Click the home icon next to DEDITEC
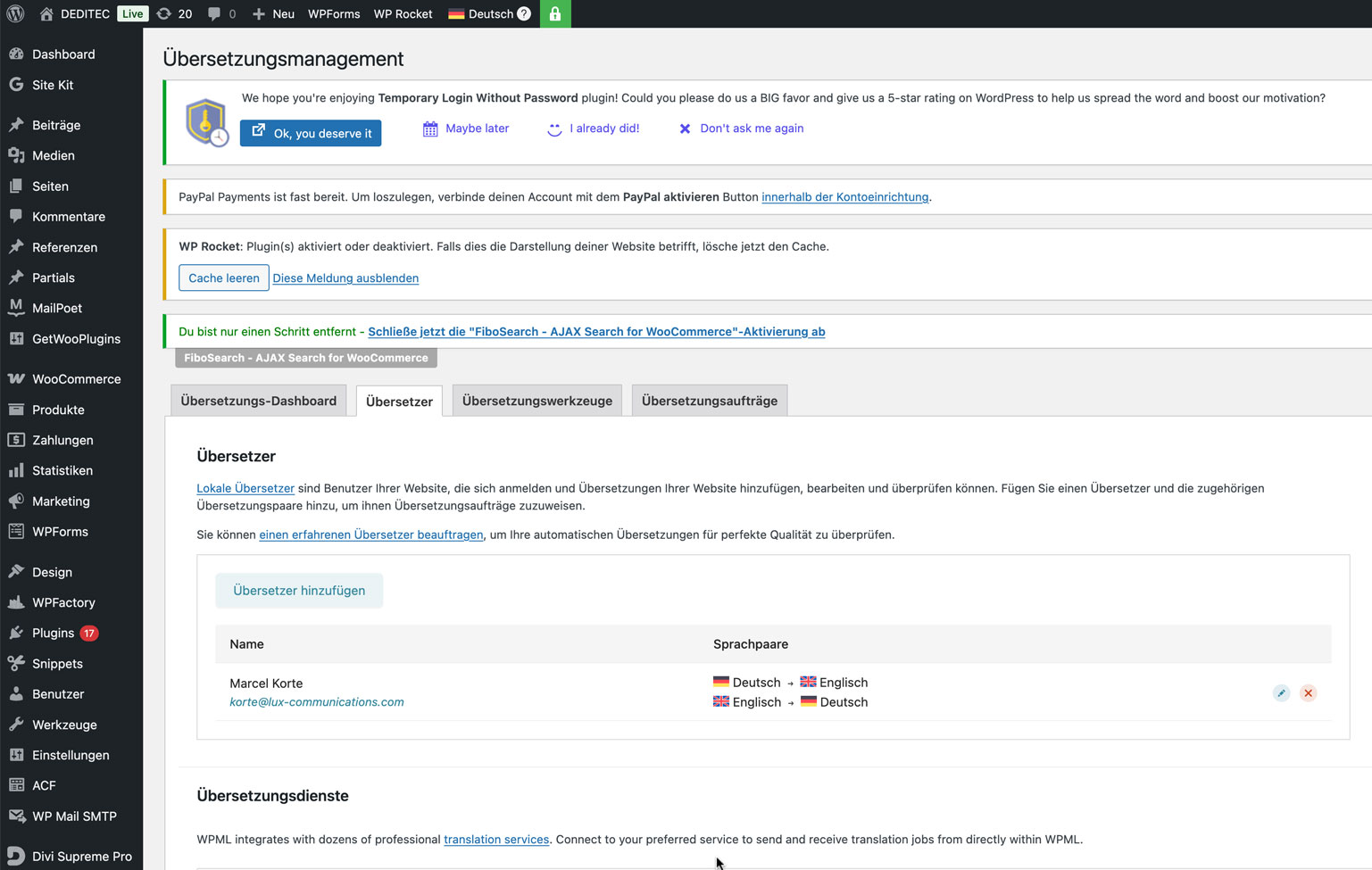The width and height of the screenshot is (1372, 870). click(46, 13)
